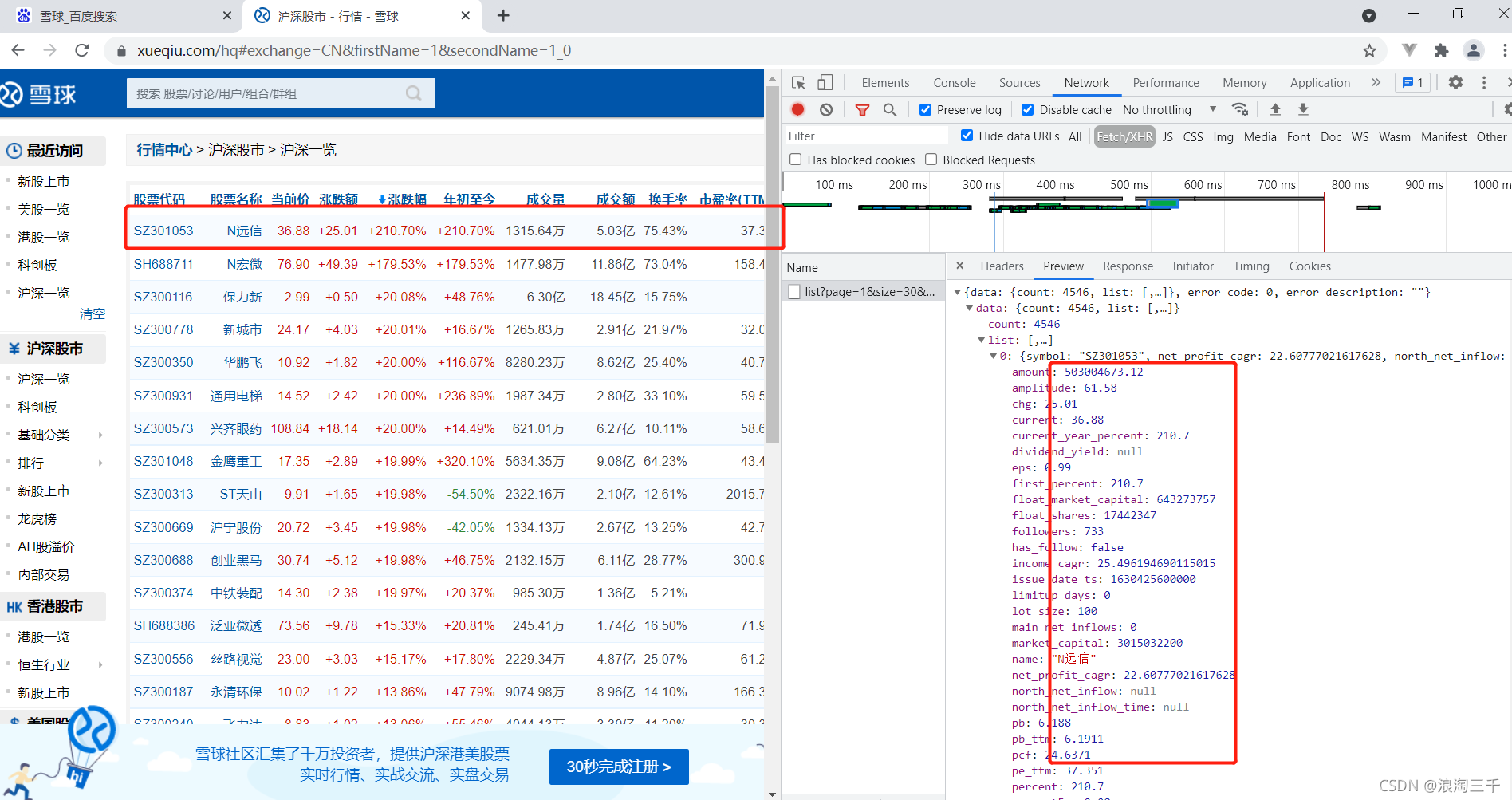1512x800 pixels.
Task: Enable Has blocked cookies checkbox
Action: pos(795,160)
